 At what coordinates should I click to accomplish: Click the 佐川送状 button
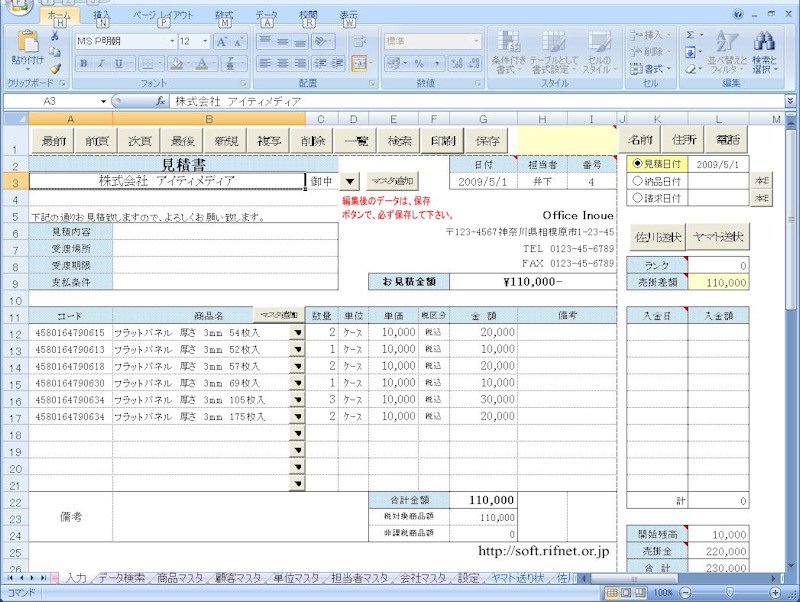[658, 237]
